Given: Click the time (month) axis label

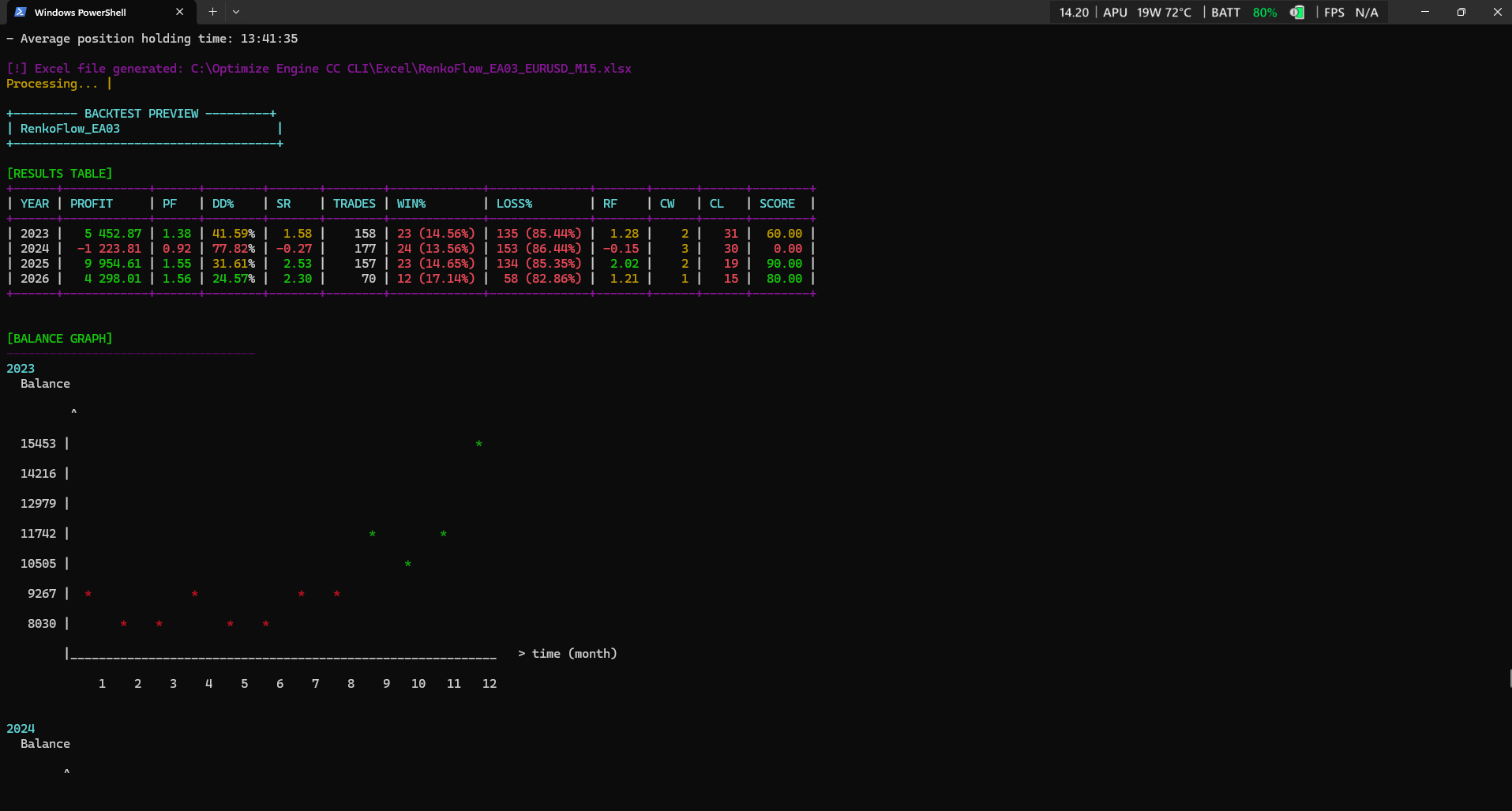Looking at the screenshot, I should (x=575, y=654).
